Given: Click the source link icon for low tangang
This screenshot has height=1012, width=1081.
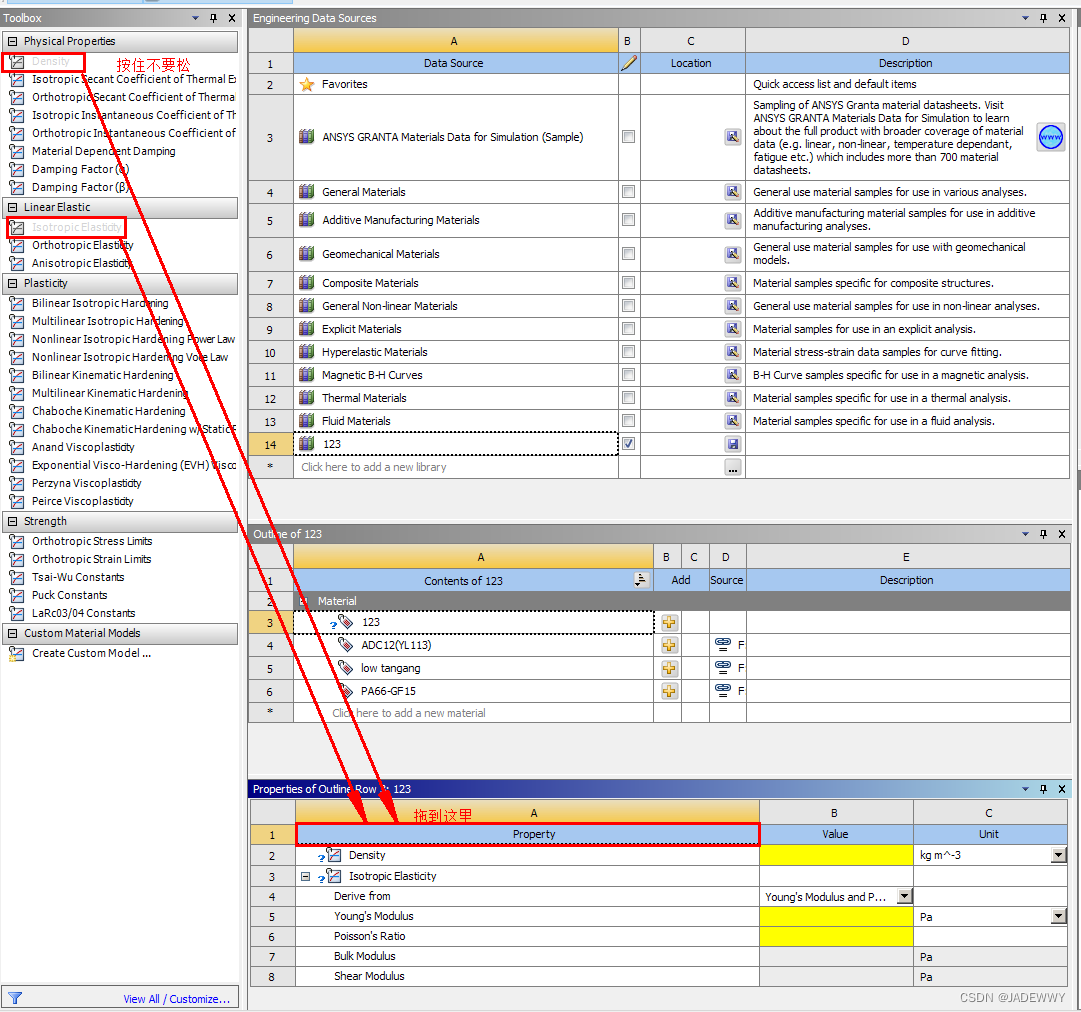Looking at the screenshot, I should tap(723, 667).
